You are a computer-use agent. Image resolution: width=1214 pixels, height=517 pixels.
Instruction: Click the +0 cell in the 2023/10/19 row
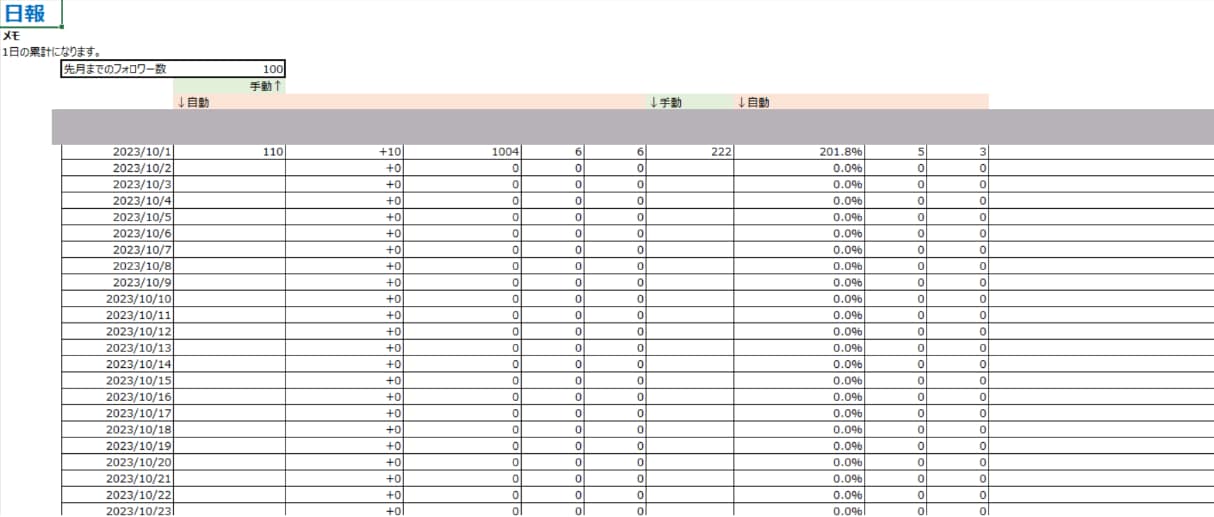point(345,445)
